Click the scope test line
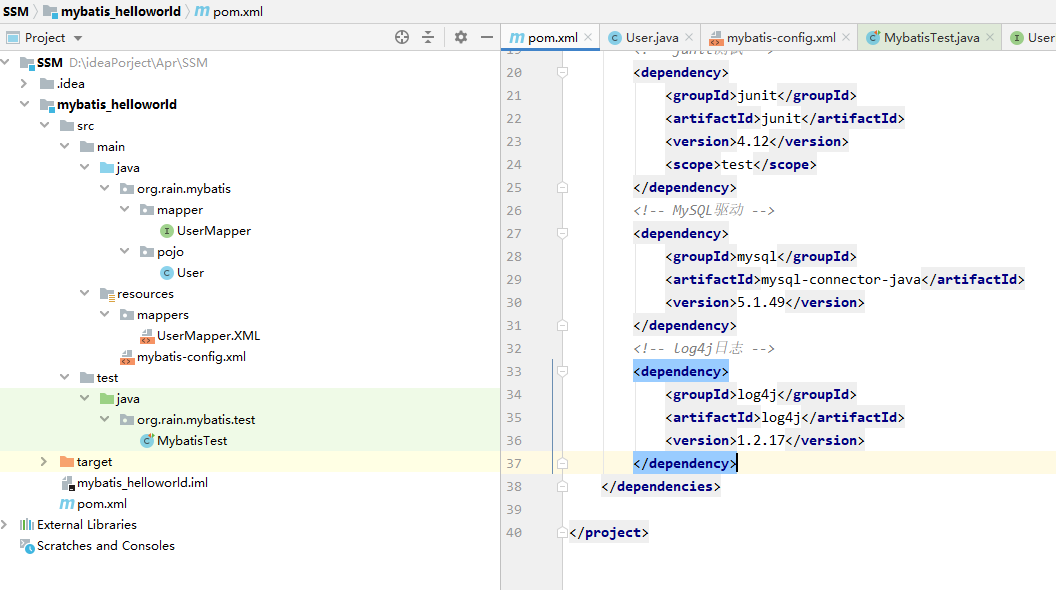This screenshot has height=590, width=1056. [741, 164]
